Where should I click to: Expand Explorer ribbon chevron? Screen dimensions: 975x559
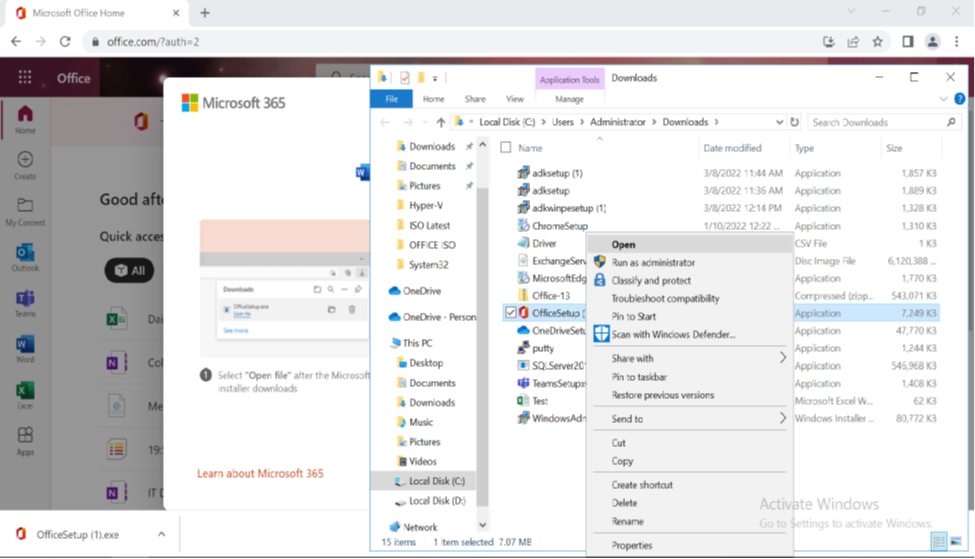point(943,99)
